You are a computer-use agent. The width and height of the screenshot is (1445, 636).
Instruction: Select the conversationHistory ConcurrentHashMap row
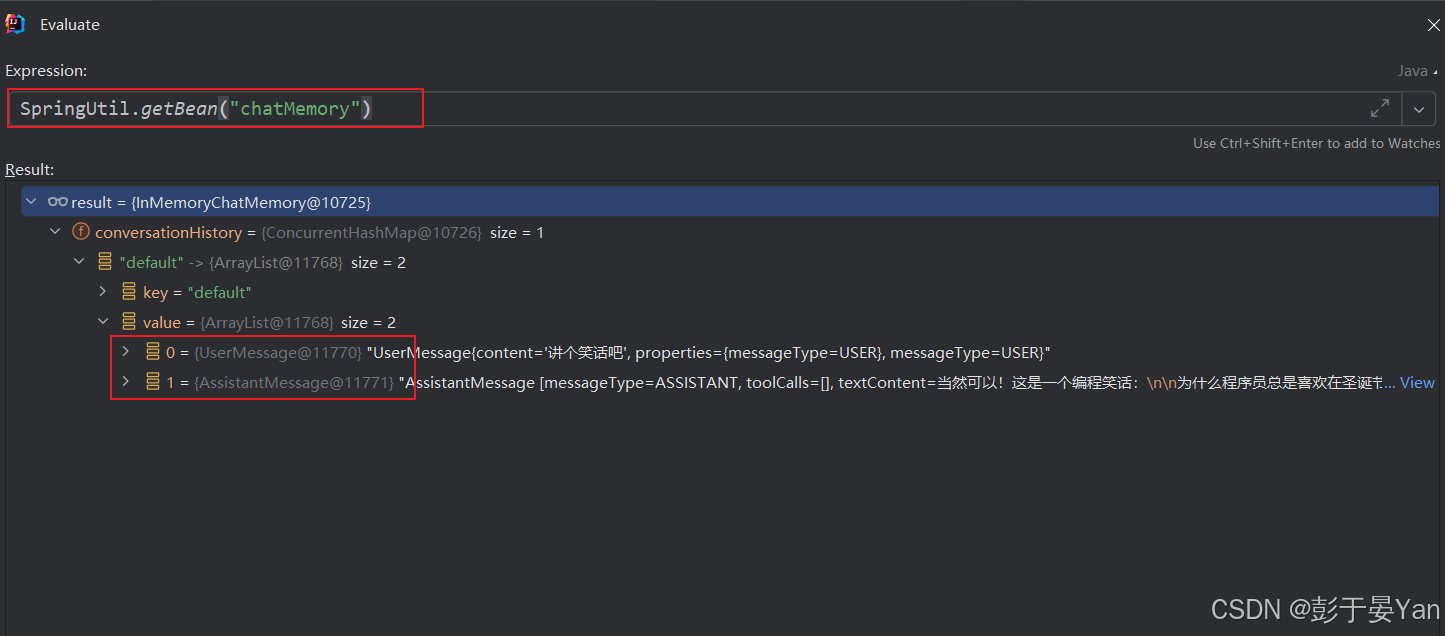(730, 232)
